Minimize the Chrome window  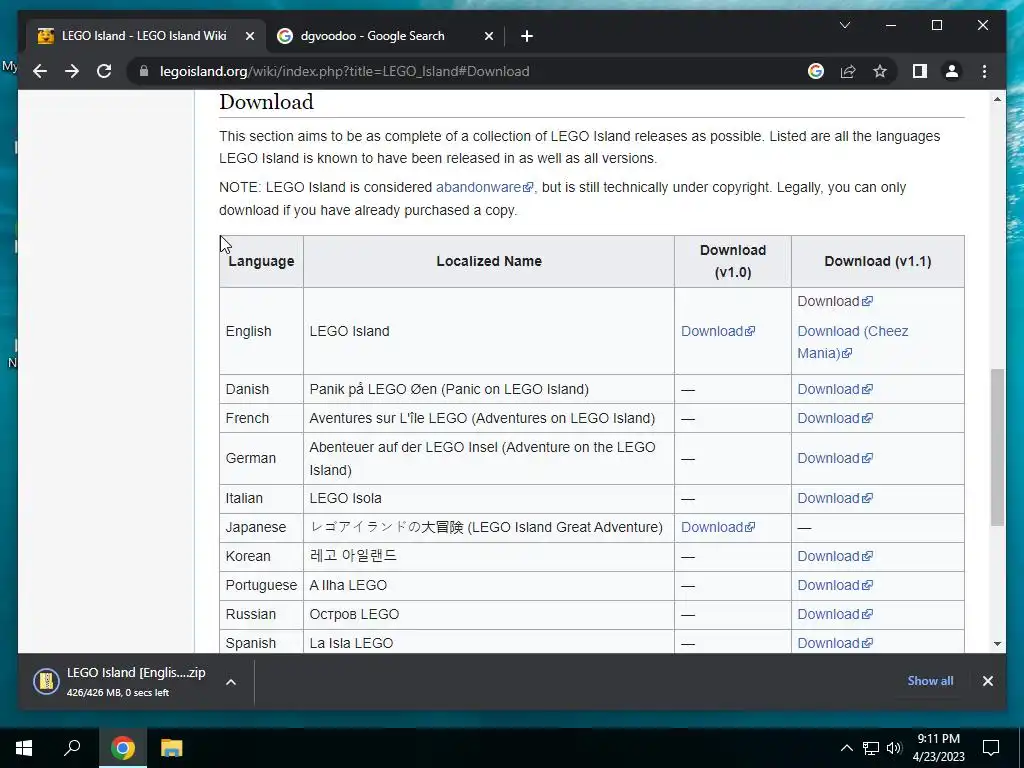point(891,25)
